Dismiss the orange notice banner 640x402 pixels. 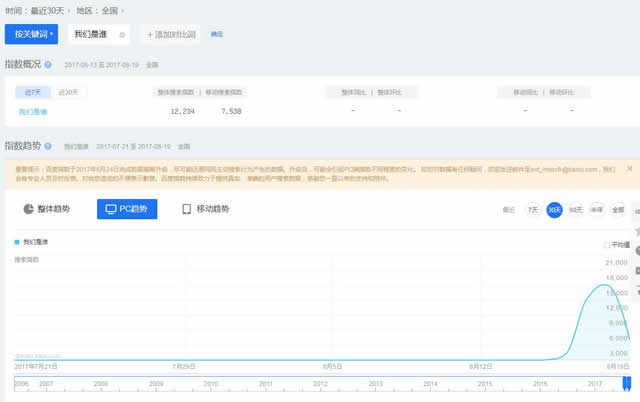pos(629,169)
